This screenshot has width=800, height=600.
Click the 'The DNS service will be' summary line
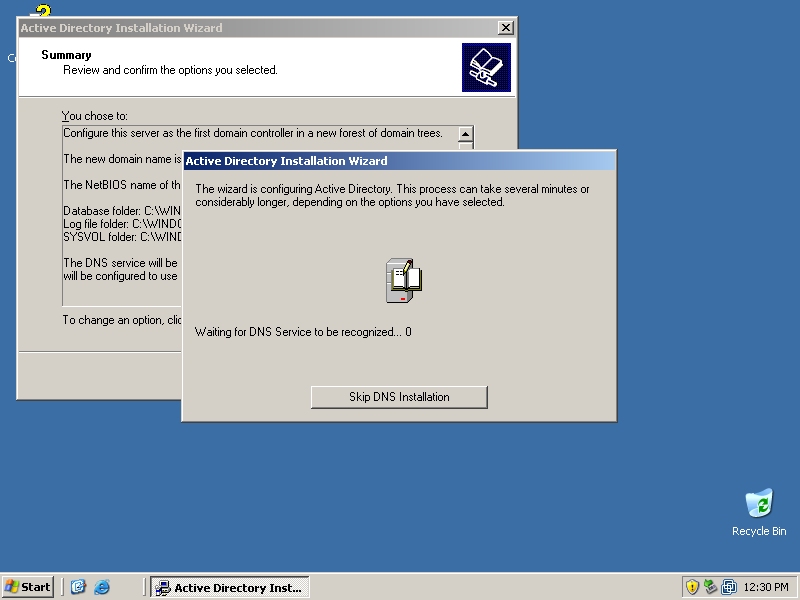pyautogui.click(x=120, y=263)
